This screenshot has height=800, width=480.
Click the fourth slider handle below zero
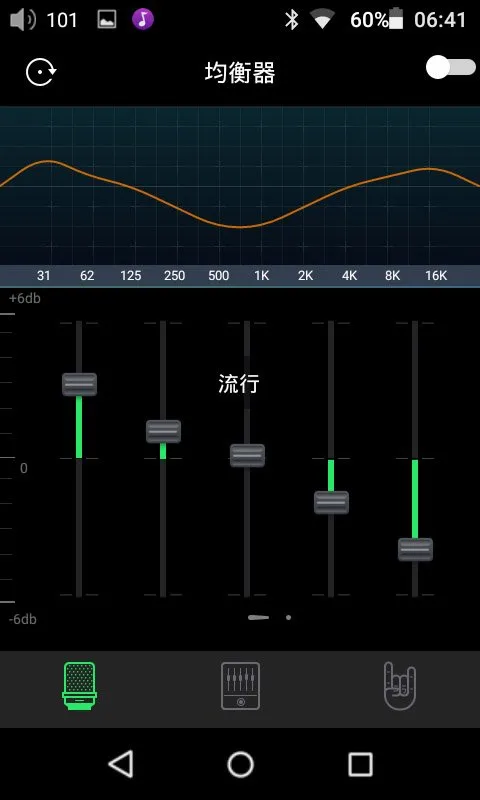(331, 502)
